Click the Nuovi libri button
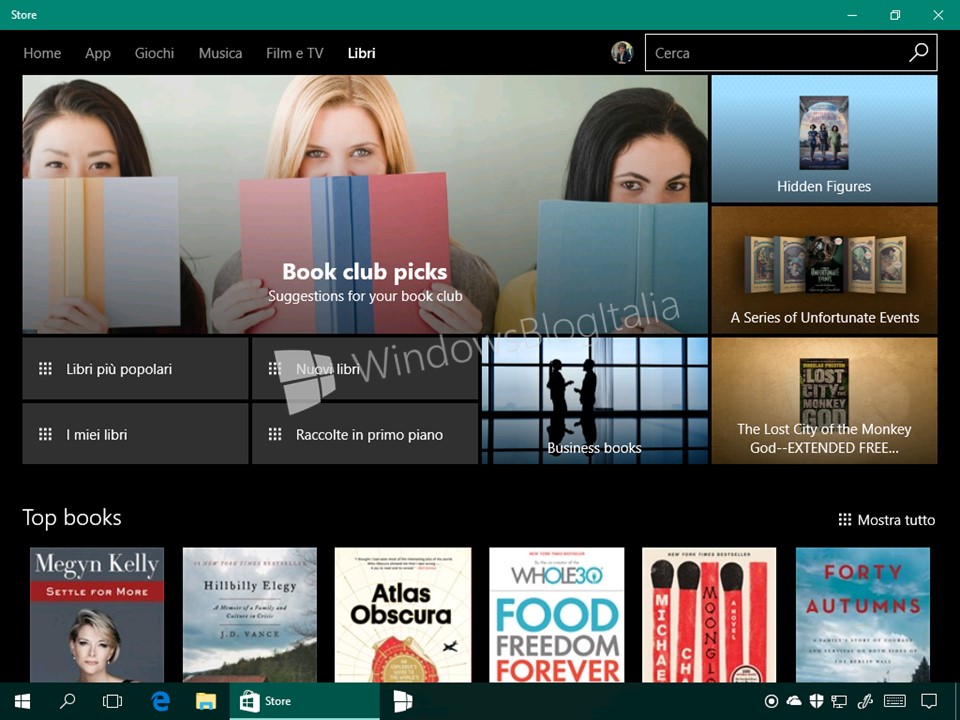The image size is (960, 720). [365, 369]
